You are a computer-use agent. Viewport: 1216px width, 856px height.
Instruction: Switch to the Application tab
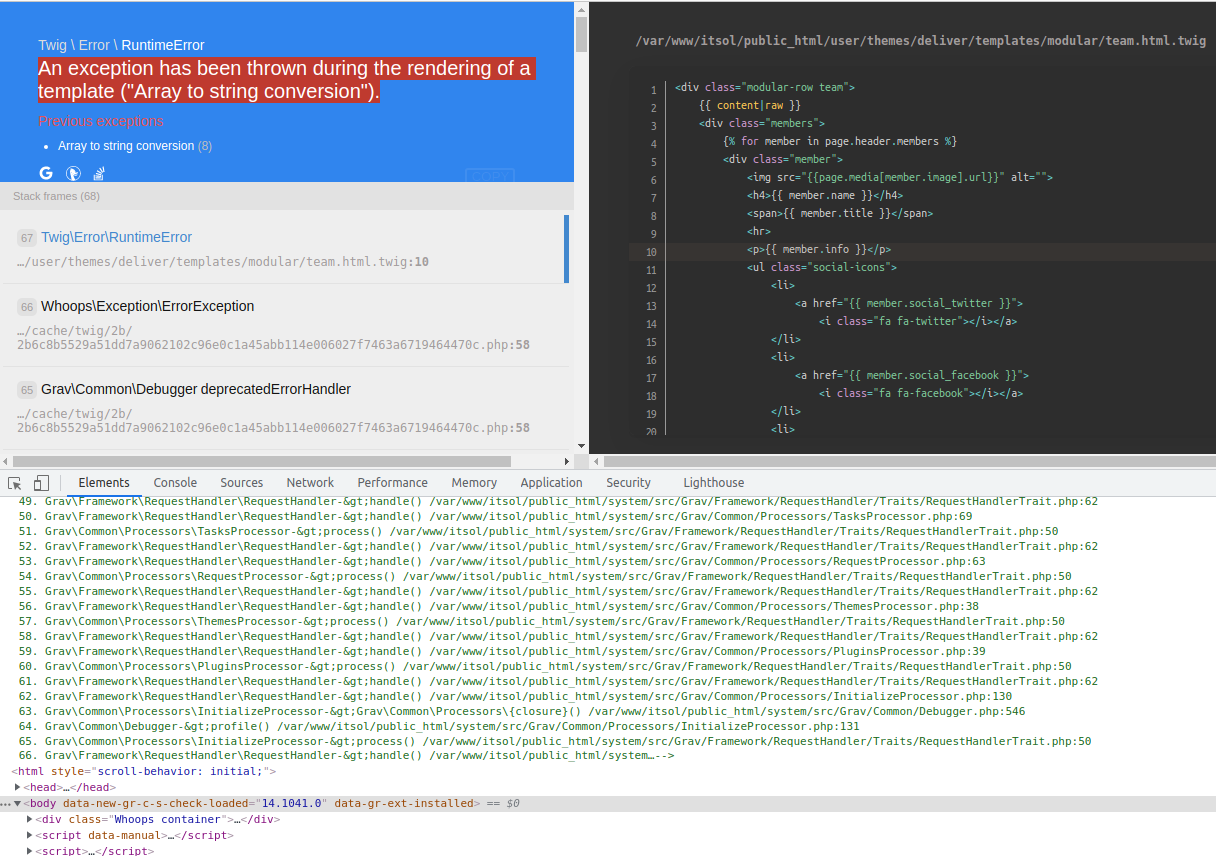coord(551,482)
